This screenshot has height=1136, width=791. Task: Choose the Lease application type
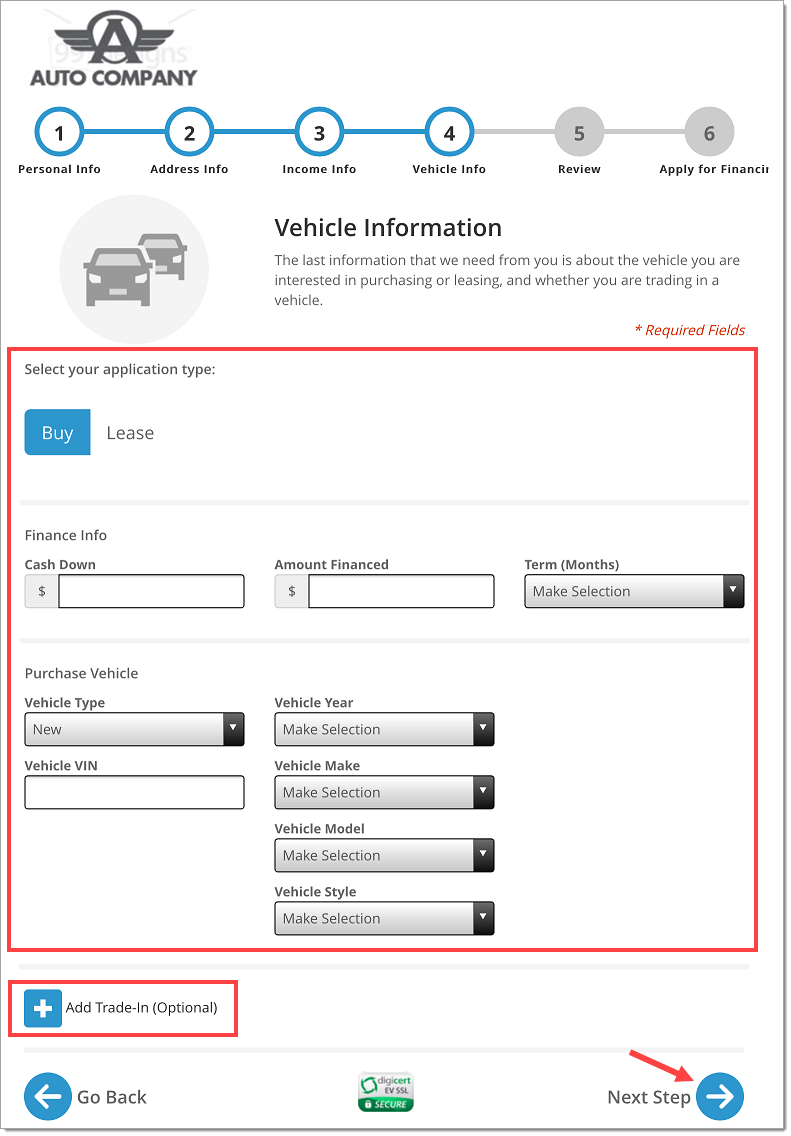click(130, 433)
